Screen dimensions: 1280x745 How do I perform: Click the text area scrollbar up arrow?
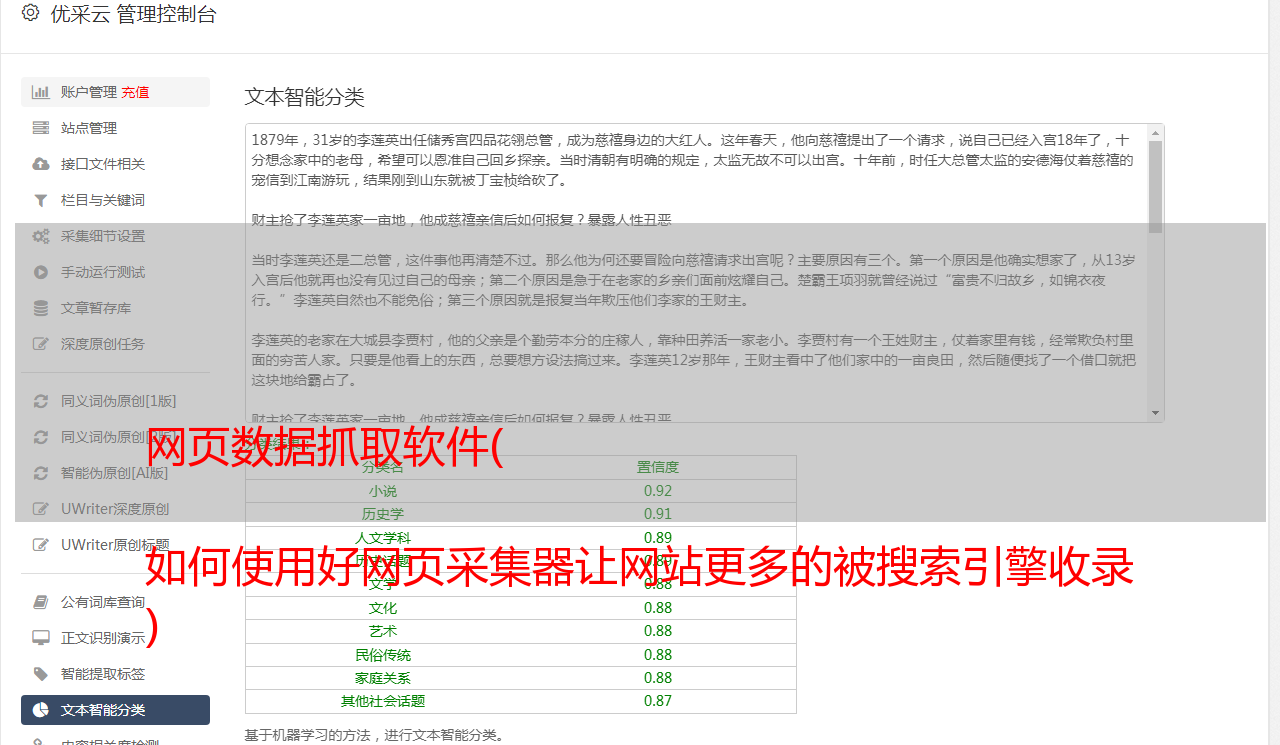[1156, 132]
